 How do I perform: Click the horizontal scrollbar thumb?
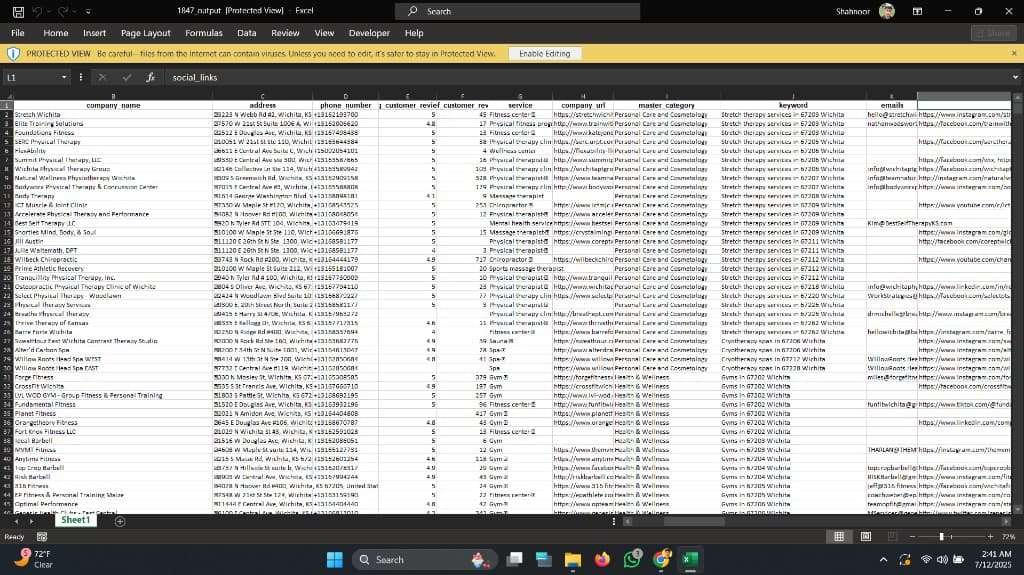click(694, 521)
